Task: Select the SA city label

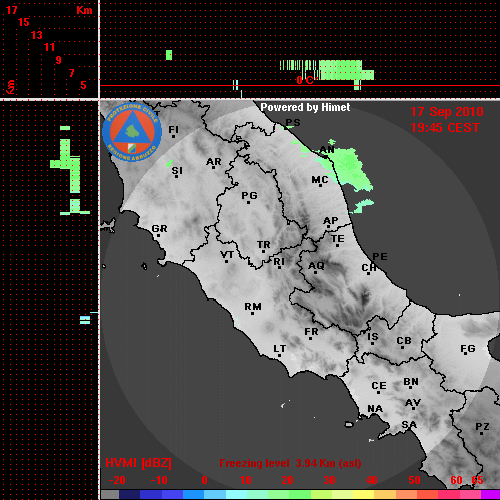Action: (x=409, y=425)
